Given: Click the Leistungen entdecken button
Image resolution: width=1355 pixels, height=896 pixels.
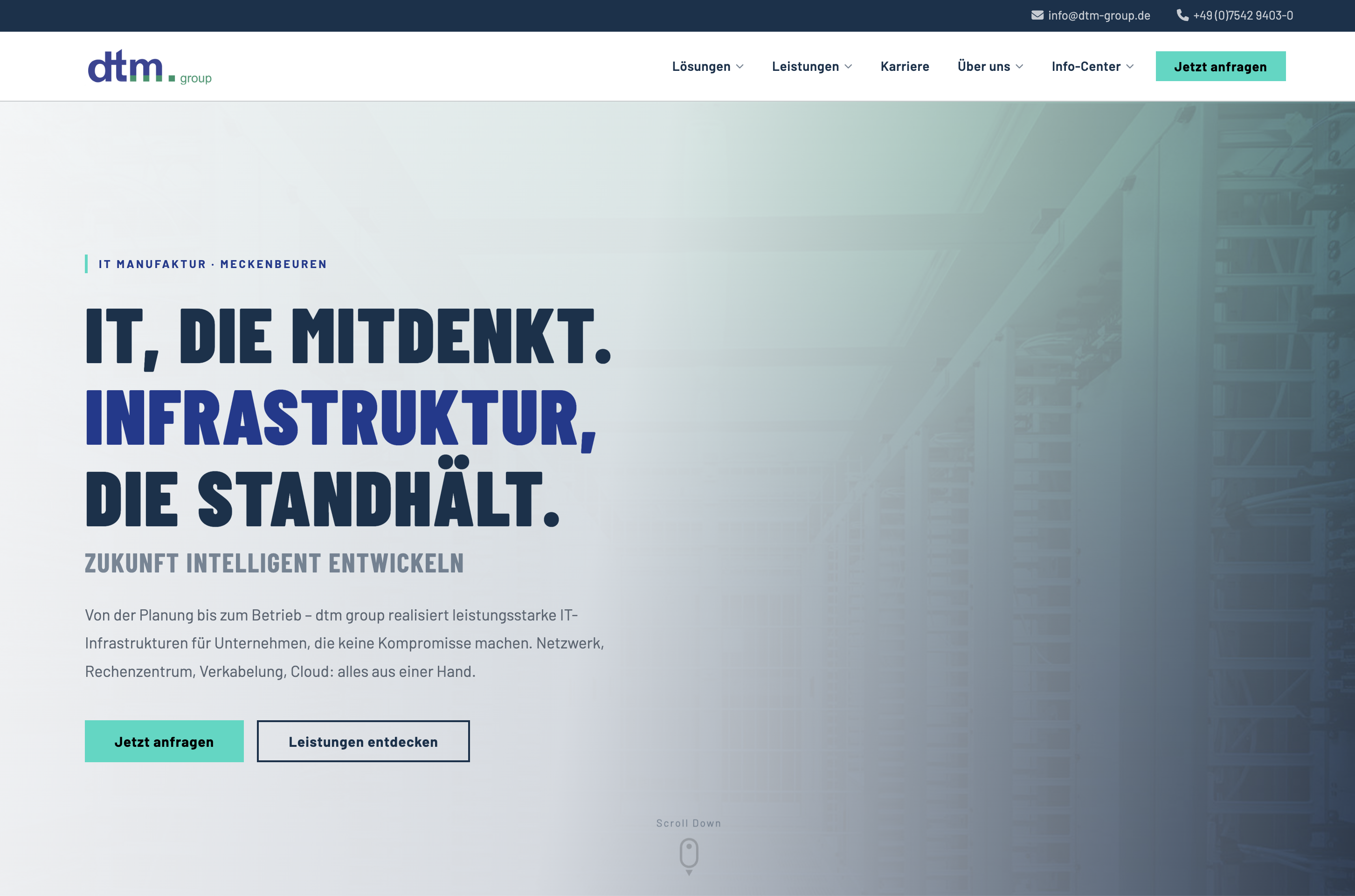Looking at the screenshot, I should pos(363,741).
